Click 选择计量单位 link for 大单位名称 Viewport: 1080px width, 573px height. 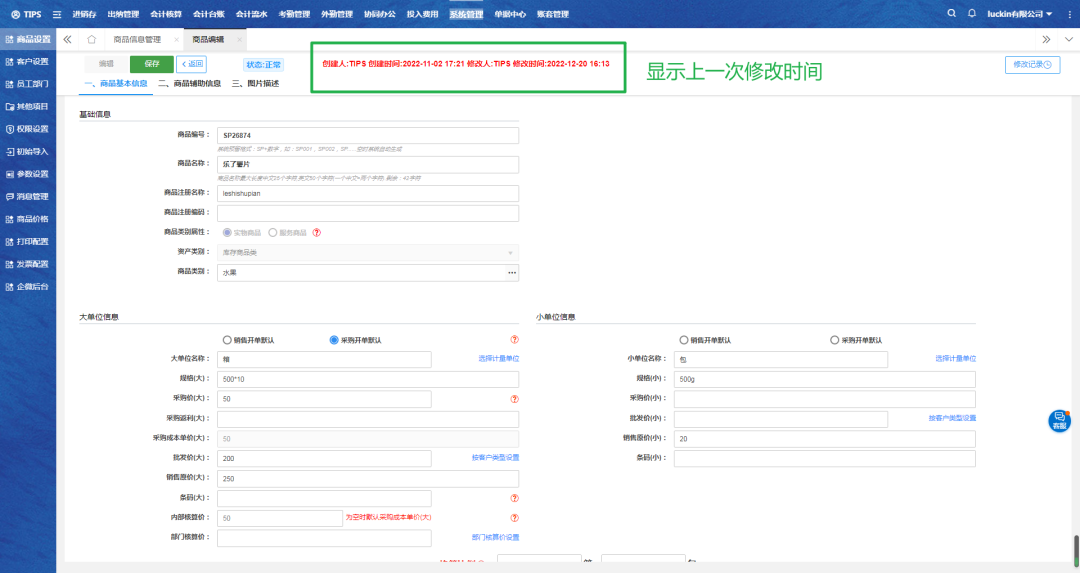[498, 358]
